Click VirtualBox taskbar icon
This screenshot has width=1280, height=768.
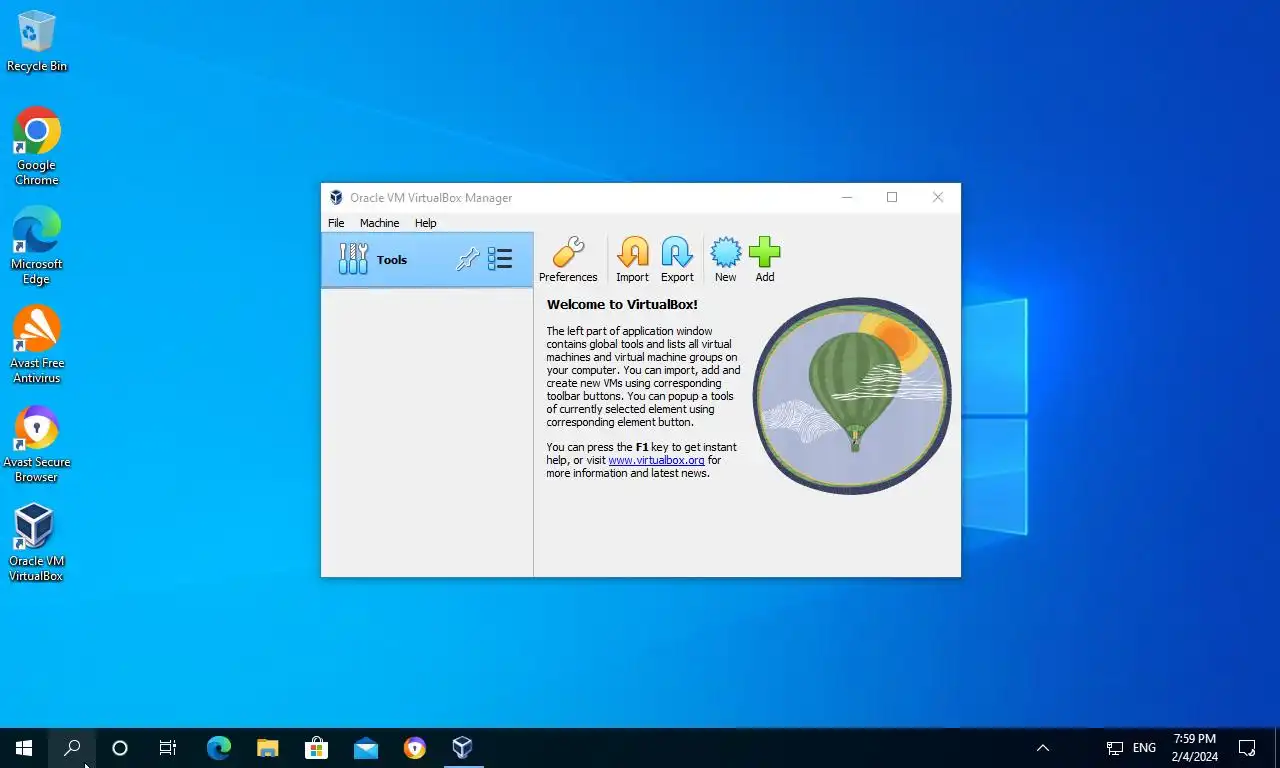click(462, 748)
